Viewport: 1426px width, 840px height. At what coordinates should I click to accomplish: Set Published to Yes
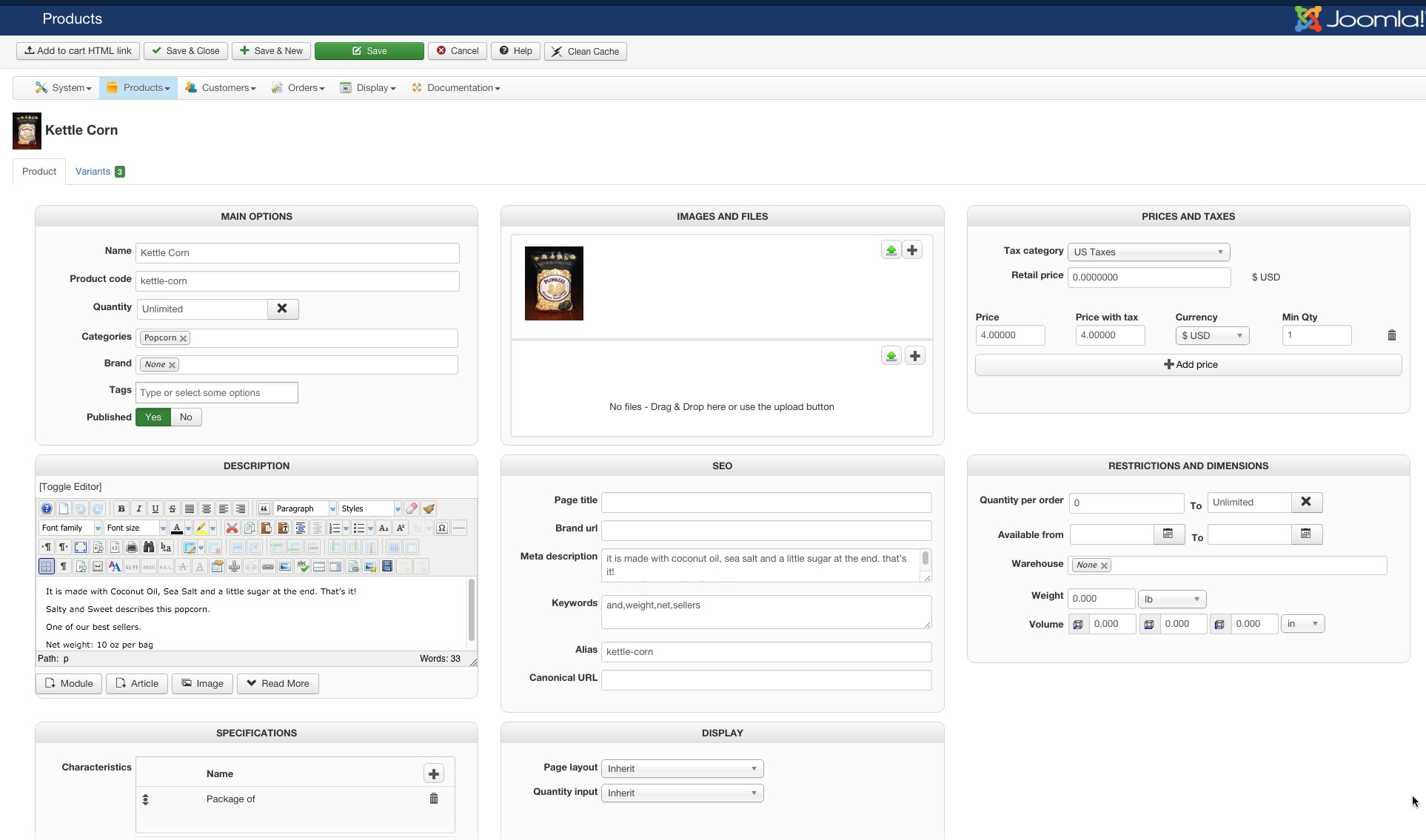[153, 417]
